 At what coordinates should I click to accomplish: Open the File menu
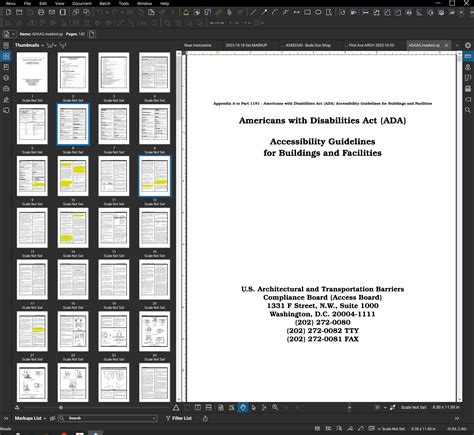[27, 3]
